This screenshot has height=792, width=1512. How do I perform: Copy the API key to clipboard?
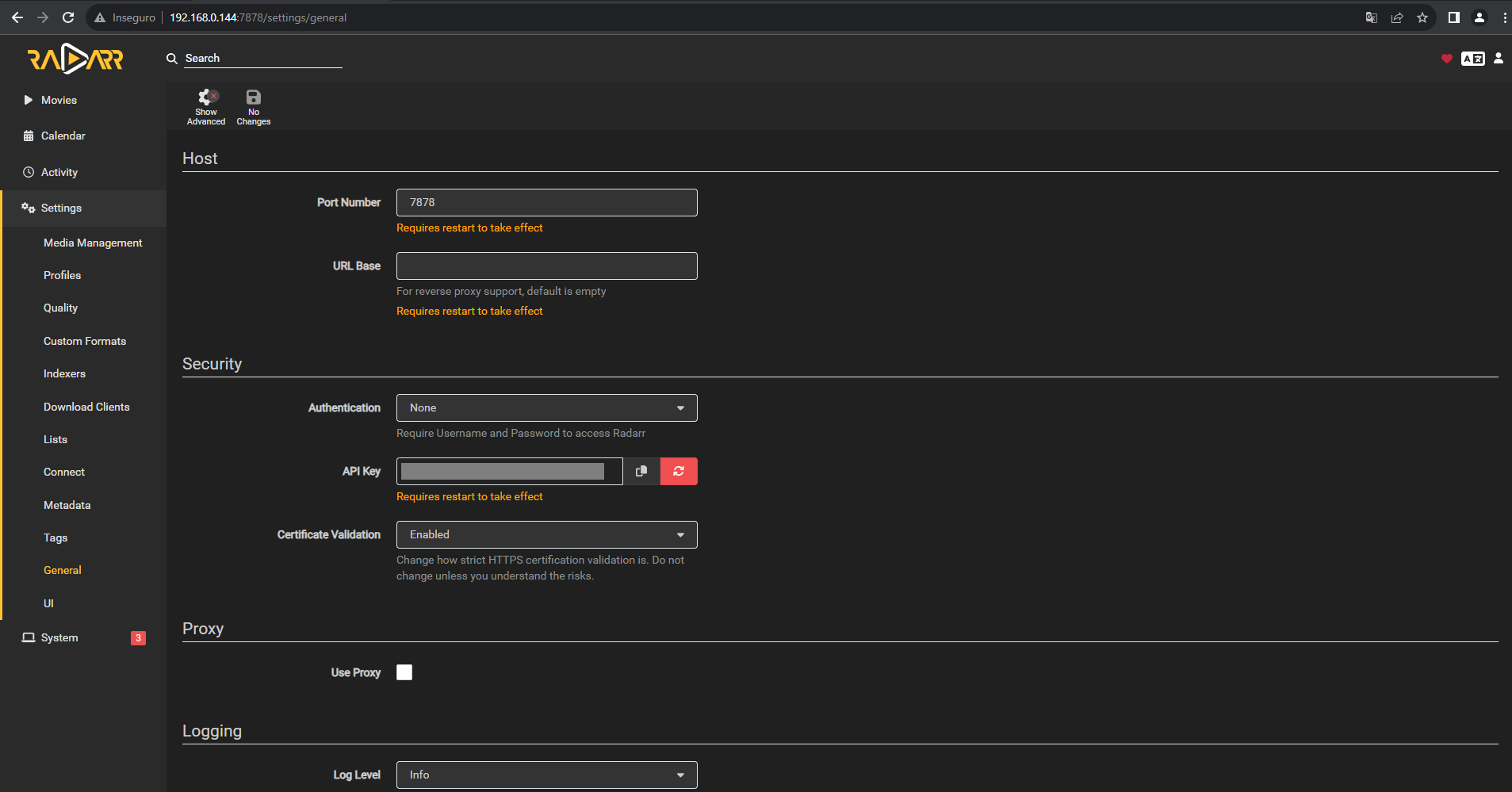click(x=641, y=471)
